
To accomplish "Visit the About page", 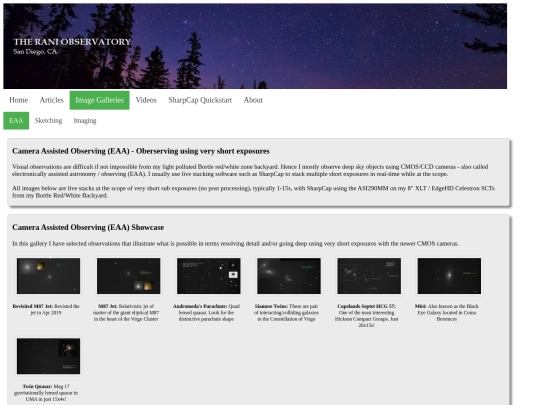I will [253, 100].
